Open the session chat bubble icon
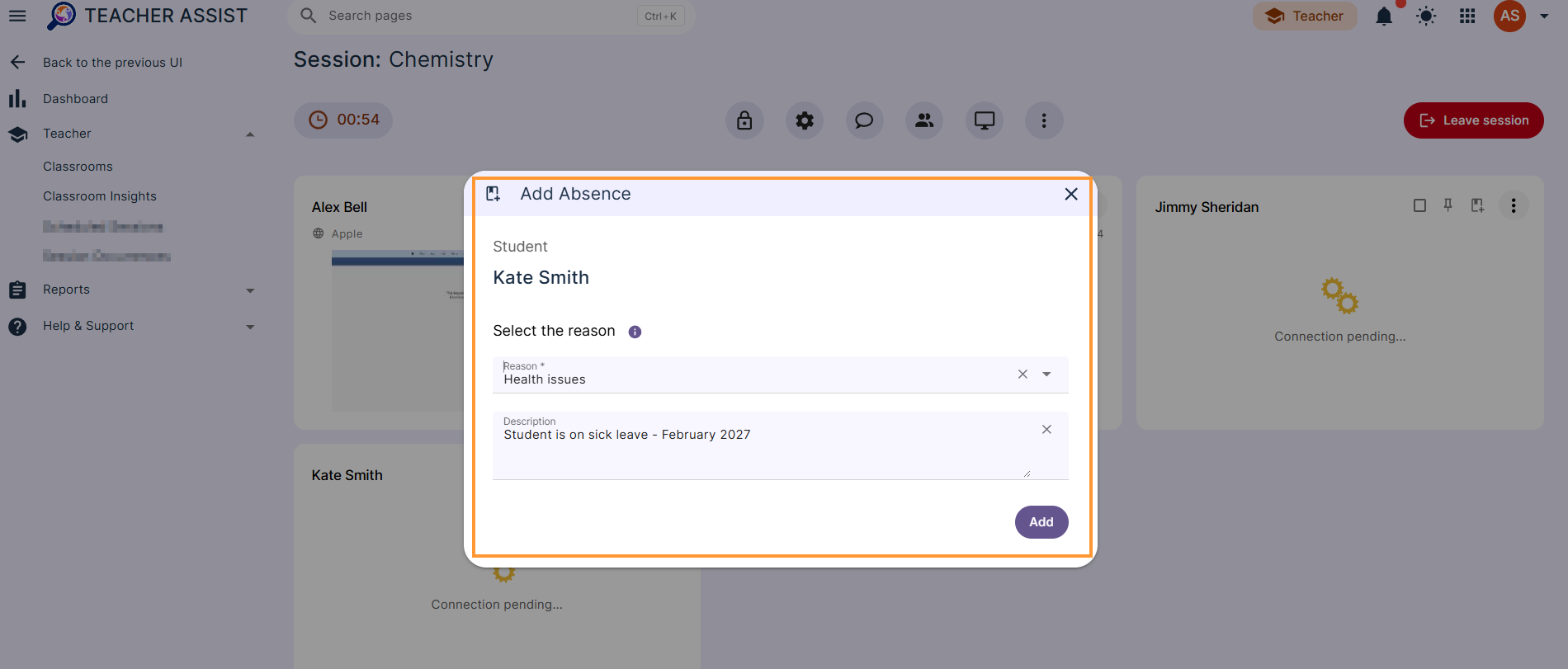Image resolution: width=1568 pixels, height=669 pixels. point(864,120)
